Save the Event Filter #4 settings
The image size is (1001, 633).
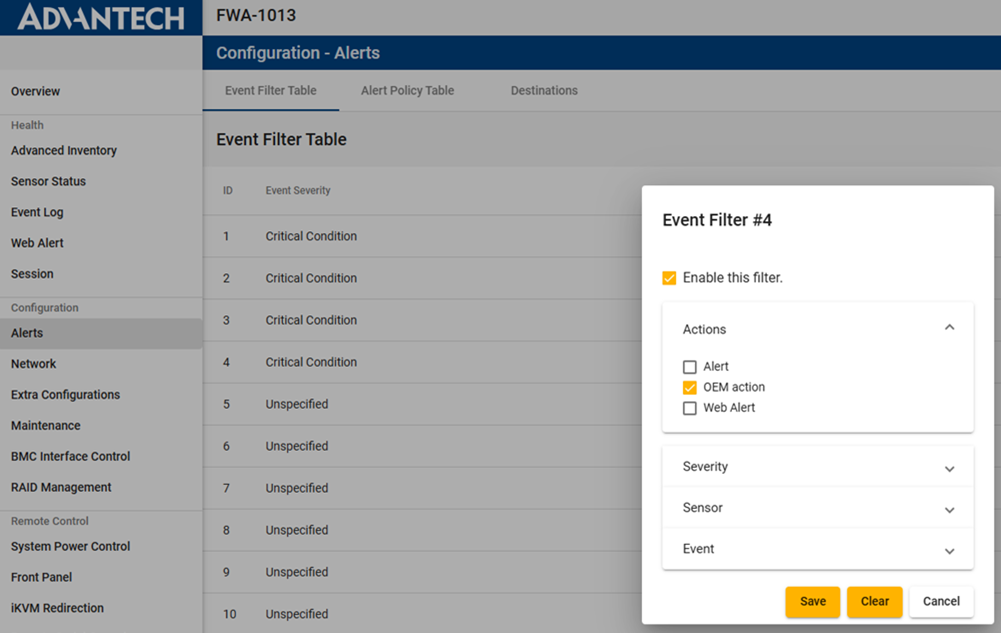pyautogui.click(x=812, y=601)
